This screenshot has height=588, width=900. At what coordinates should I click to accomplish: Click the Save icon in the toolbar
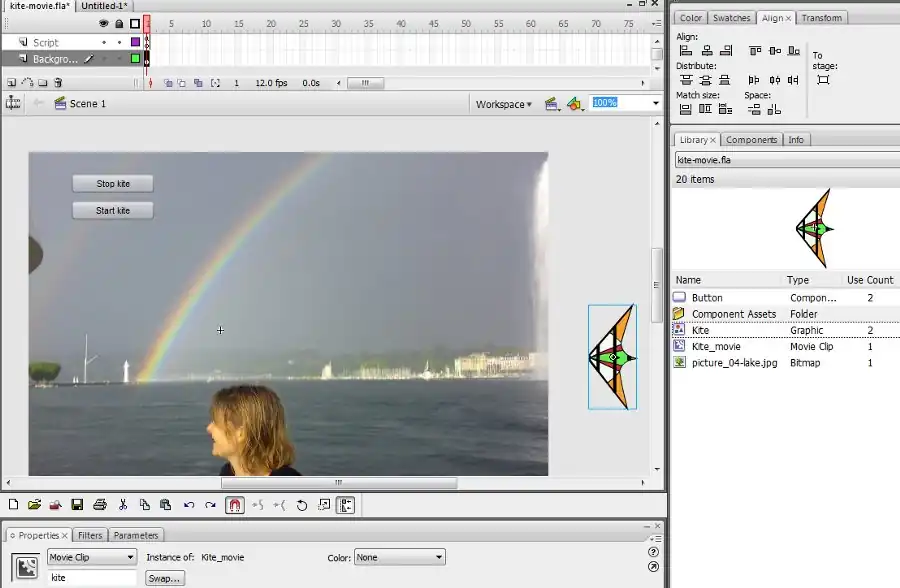(77, 506)
